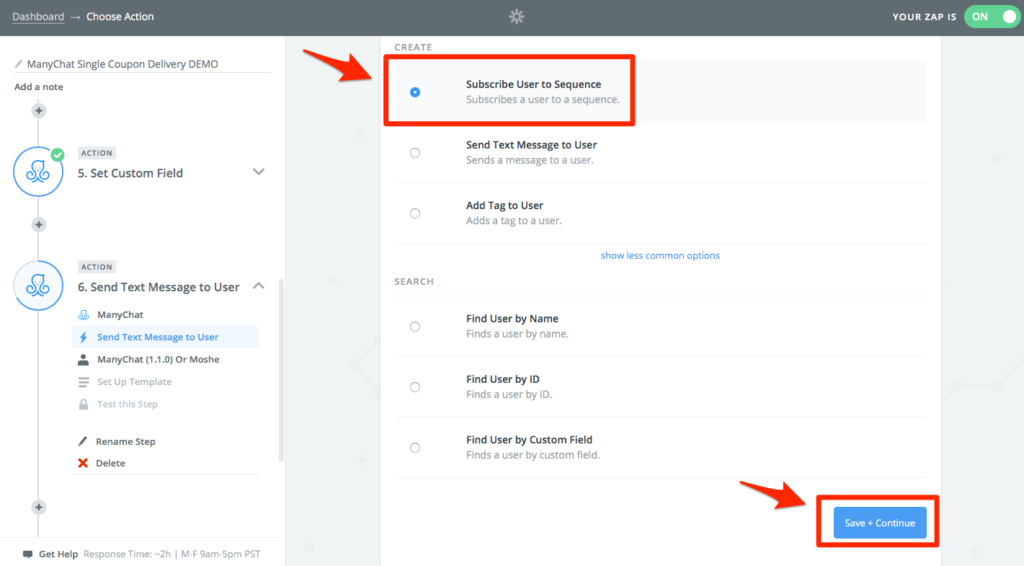Add a step above Set Custom Field
Viewport: 1024px width, 566px height.
[39, 110]
